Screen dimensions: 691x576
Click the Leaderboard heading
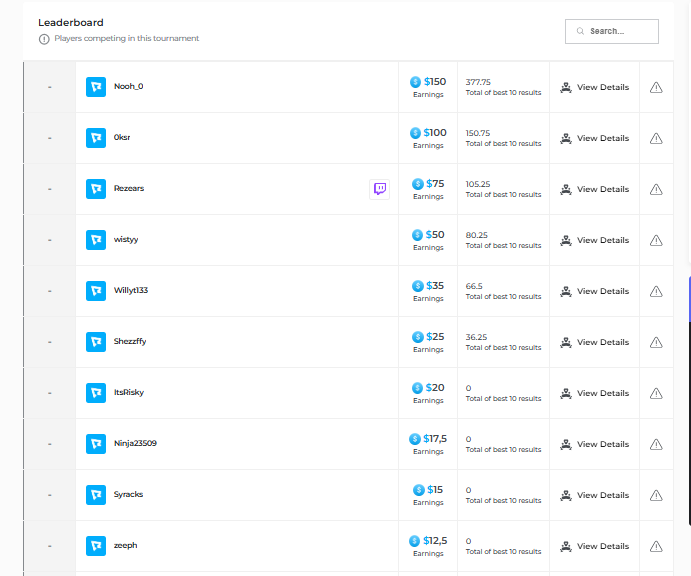(71, 22)
